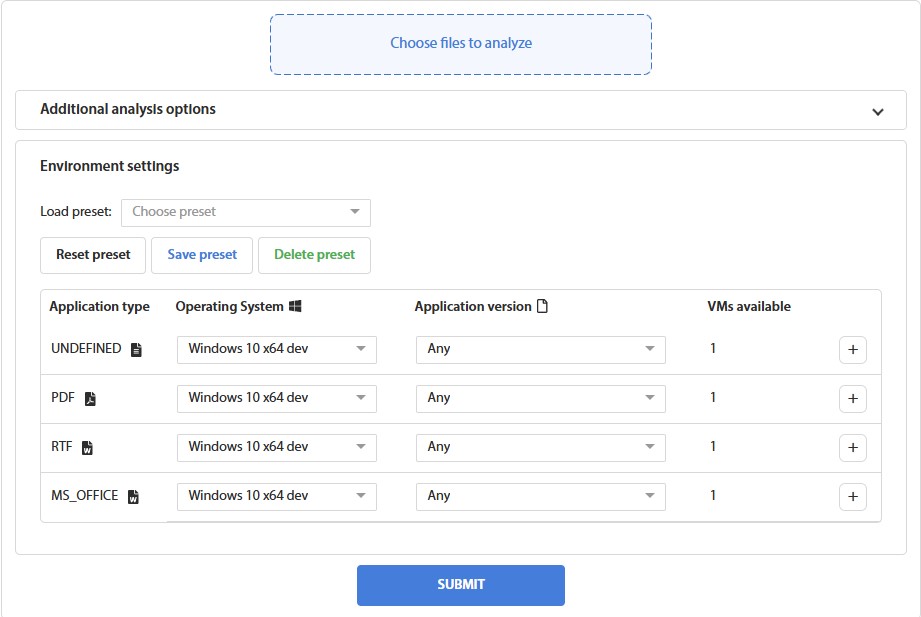The width and height of the screenshot is (921, 617).
Task: Click the Reset preset button
Action: click(92, 255)
